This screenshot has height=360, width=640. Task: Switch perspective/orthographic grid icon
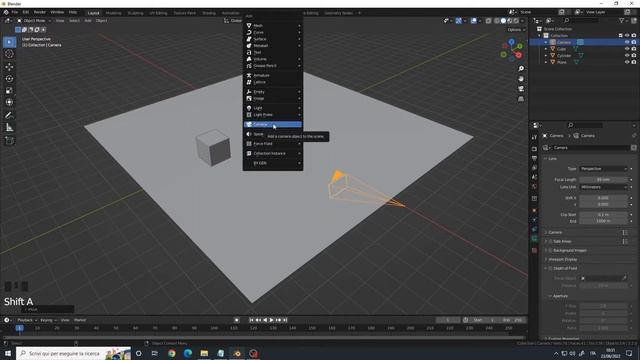521,99
